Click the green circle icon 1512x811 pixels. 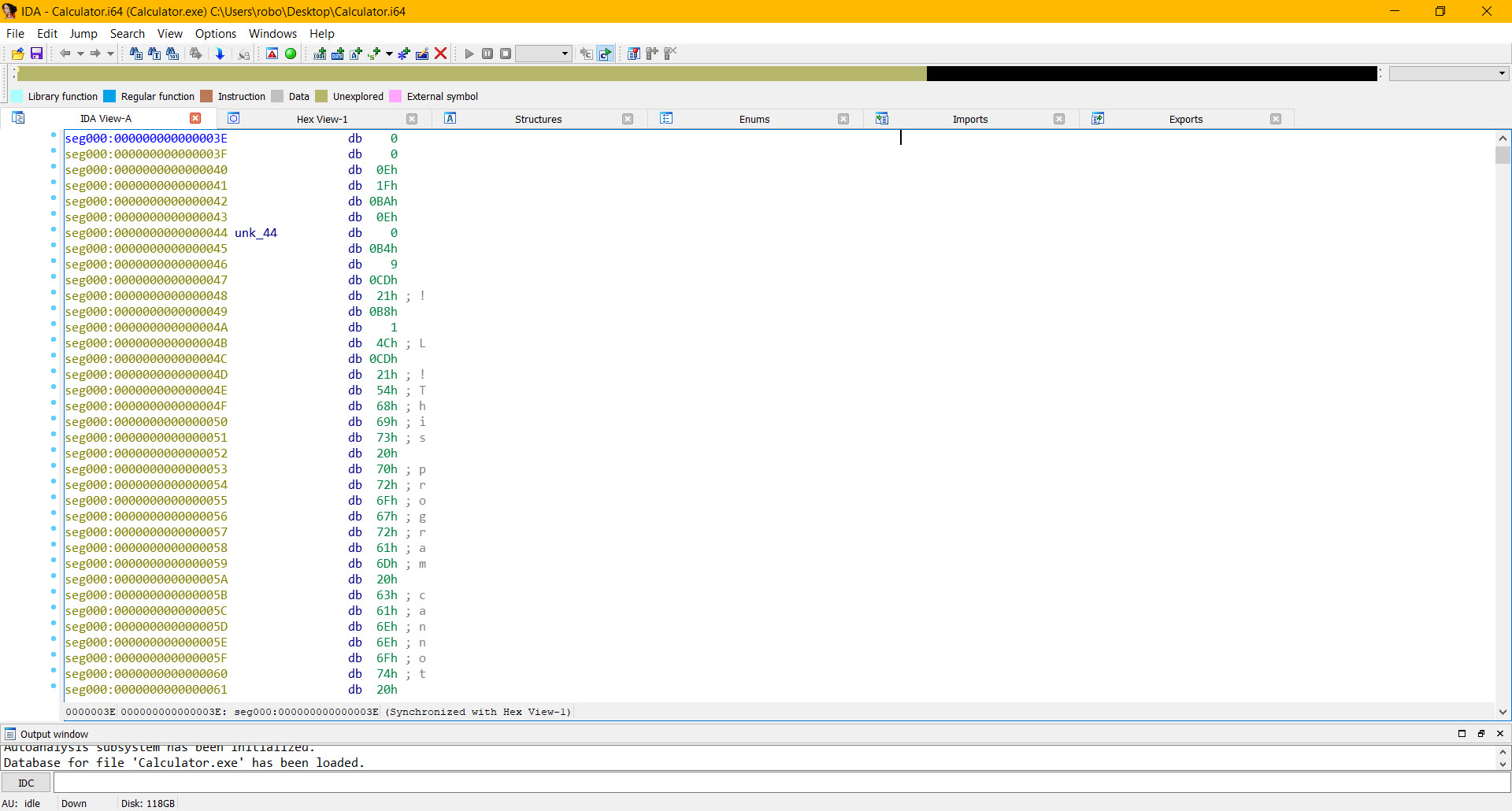point(291,54)
